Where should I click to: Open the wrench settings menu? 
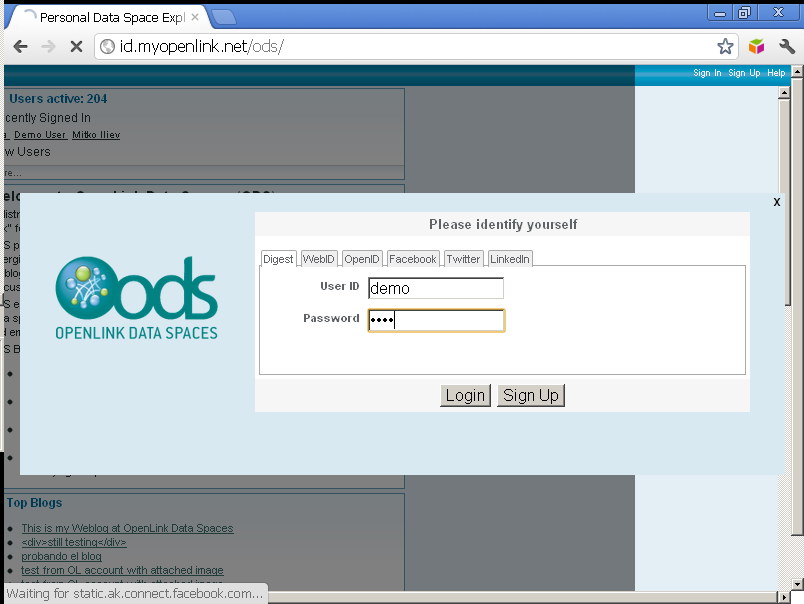[786, 47]
